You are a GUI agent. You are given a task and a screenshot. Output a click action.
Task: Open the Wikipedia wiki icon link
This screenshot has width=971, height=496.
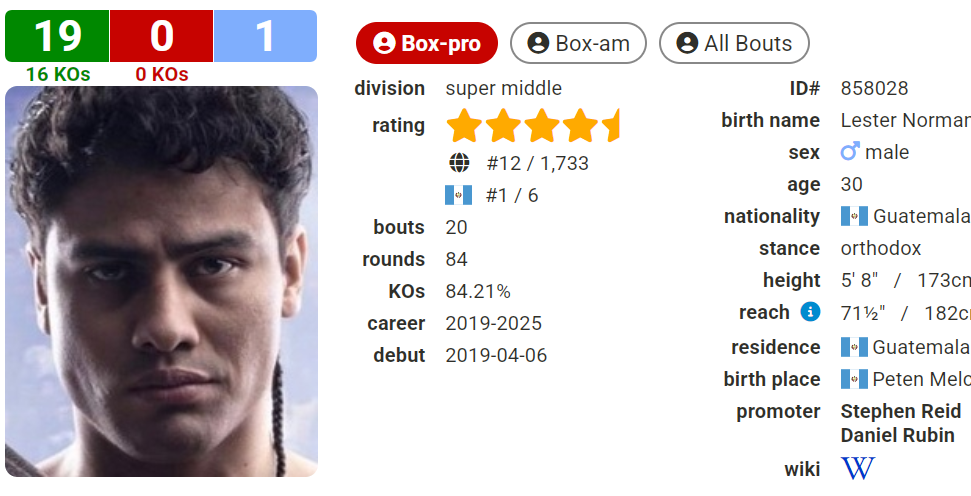point(857,468)
